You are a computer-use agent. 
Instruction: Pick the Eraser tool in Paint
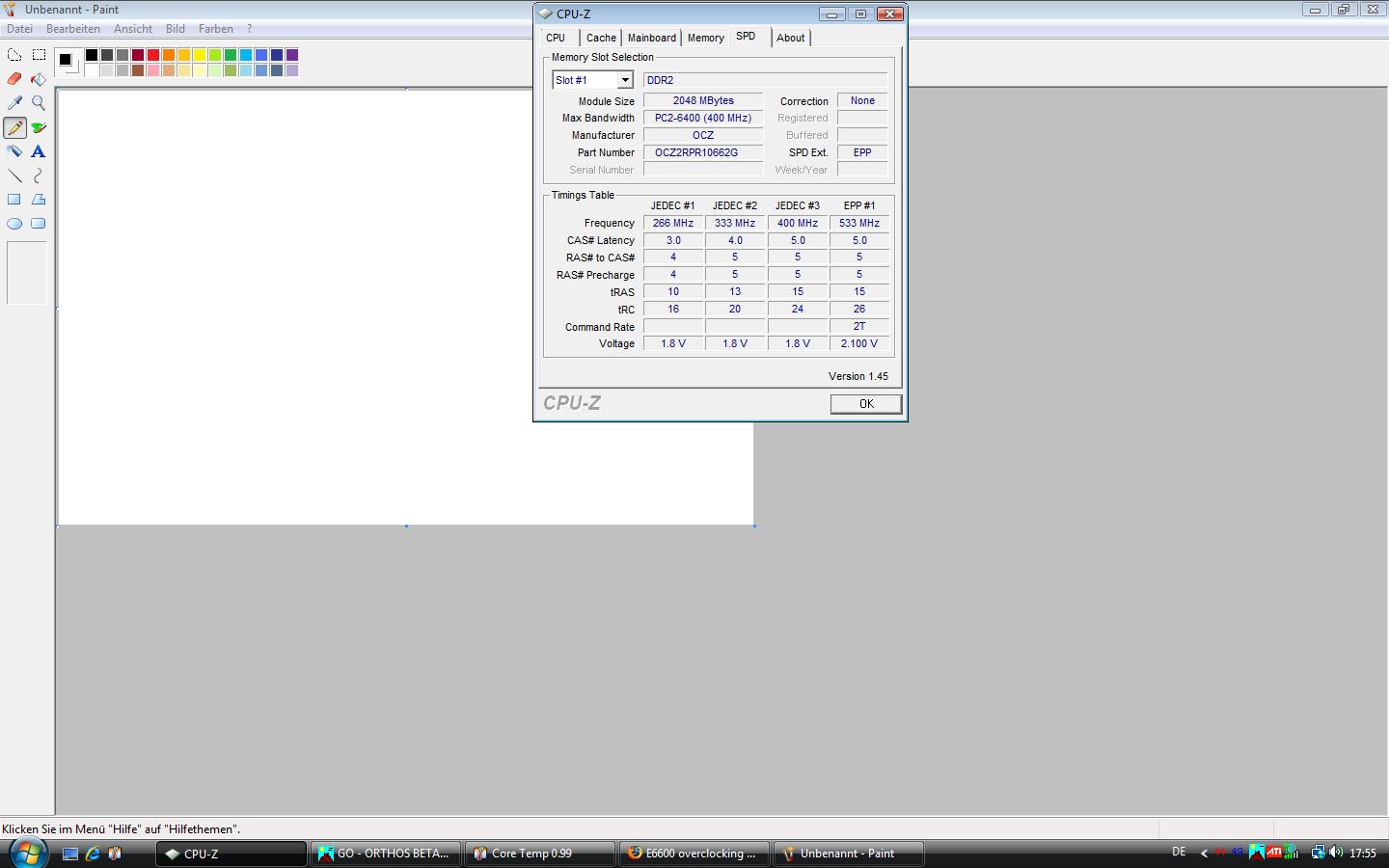[x=14, y=79]
